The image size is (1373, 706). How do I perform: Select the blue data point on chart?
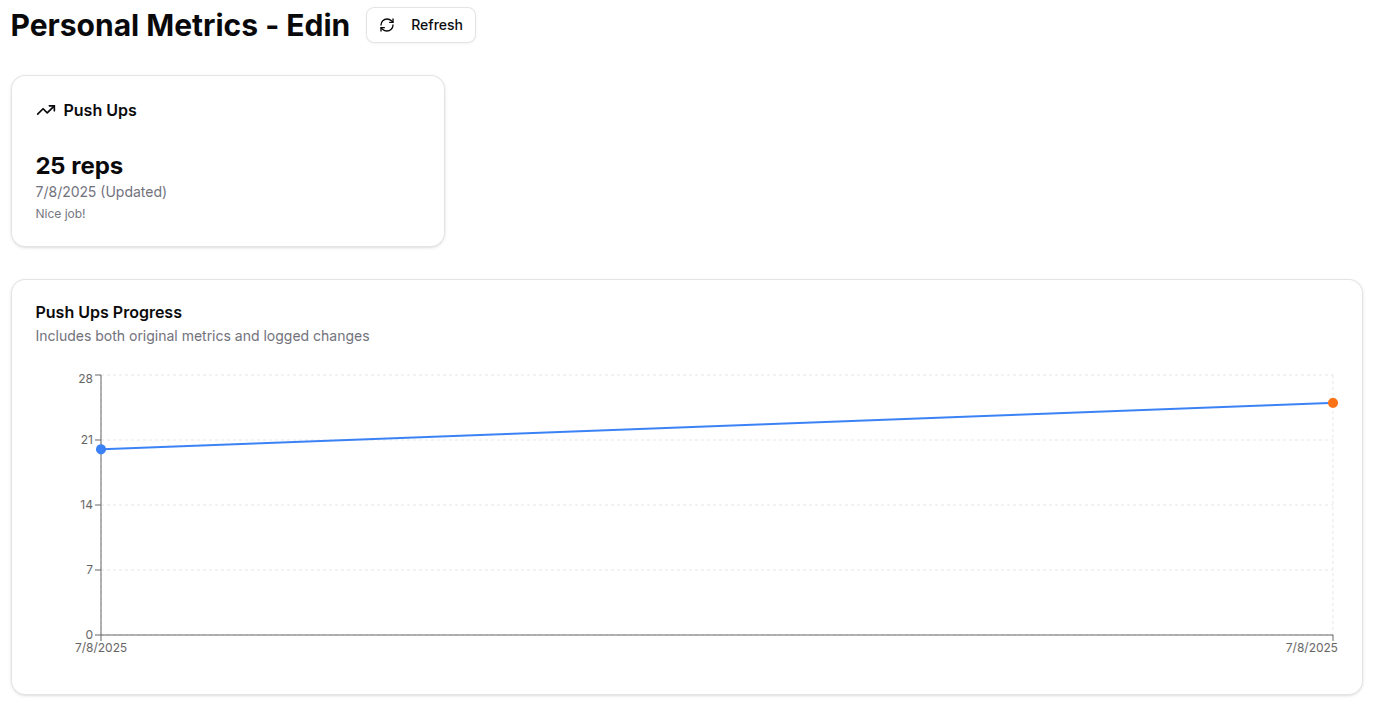pos(101,449)
